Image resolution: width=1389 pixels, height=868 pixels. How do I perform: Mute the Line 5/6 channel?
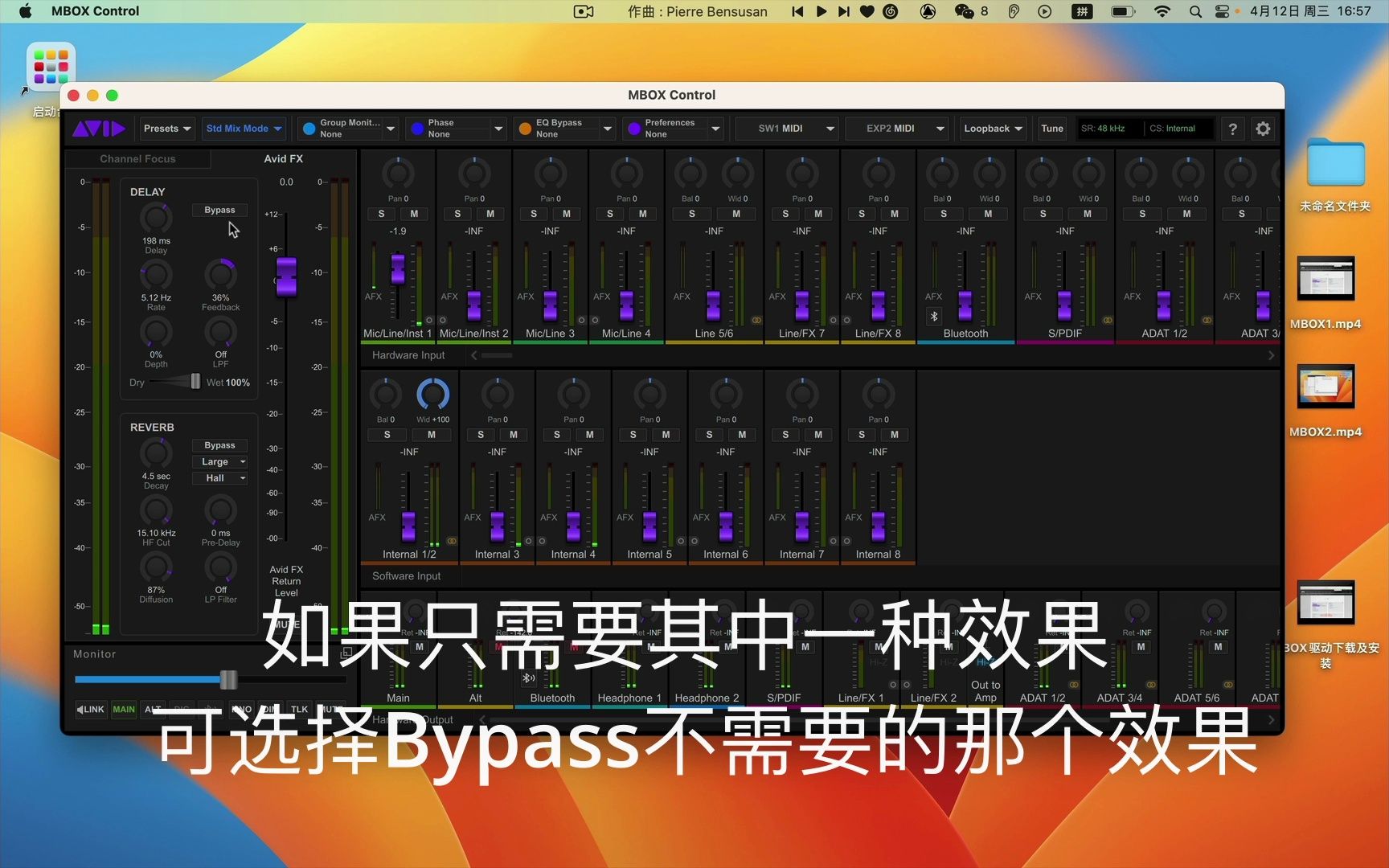(736, 214)
